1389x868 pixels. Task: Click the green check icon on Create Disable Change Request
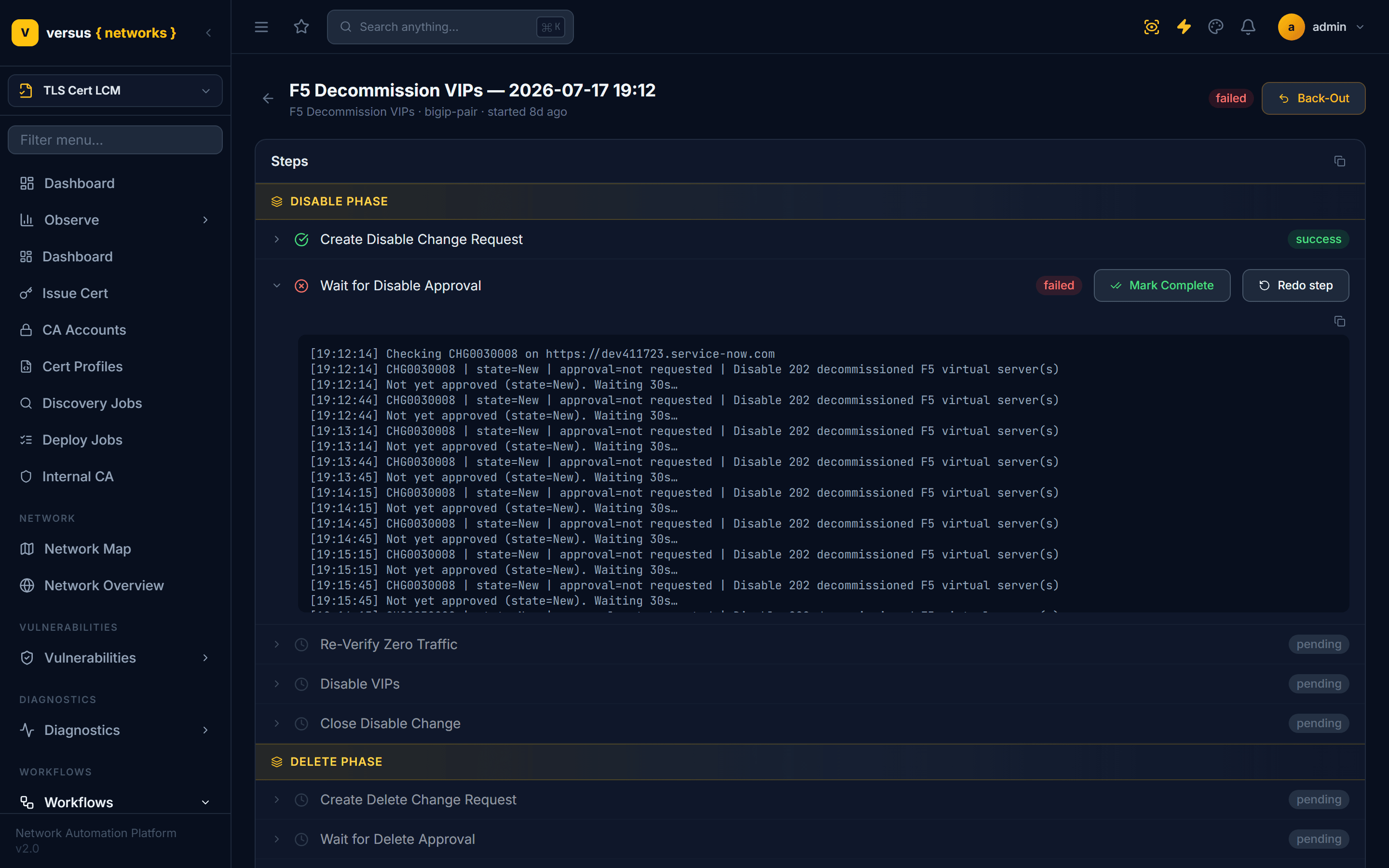point(301,239)
